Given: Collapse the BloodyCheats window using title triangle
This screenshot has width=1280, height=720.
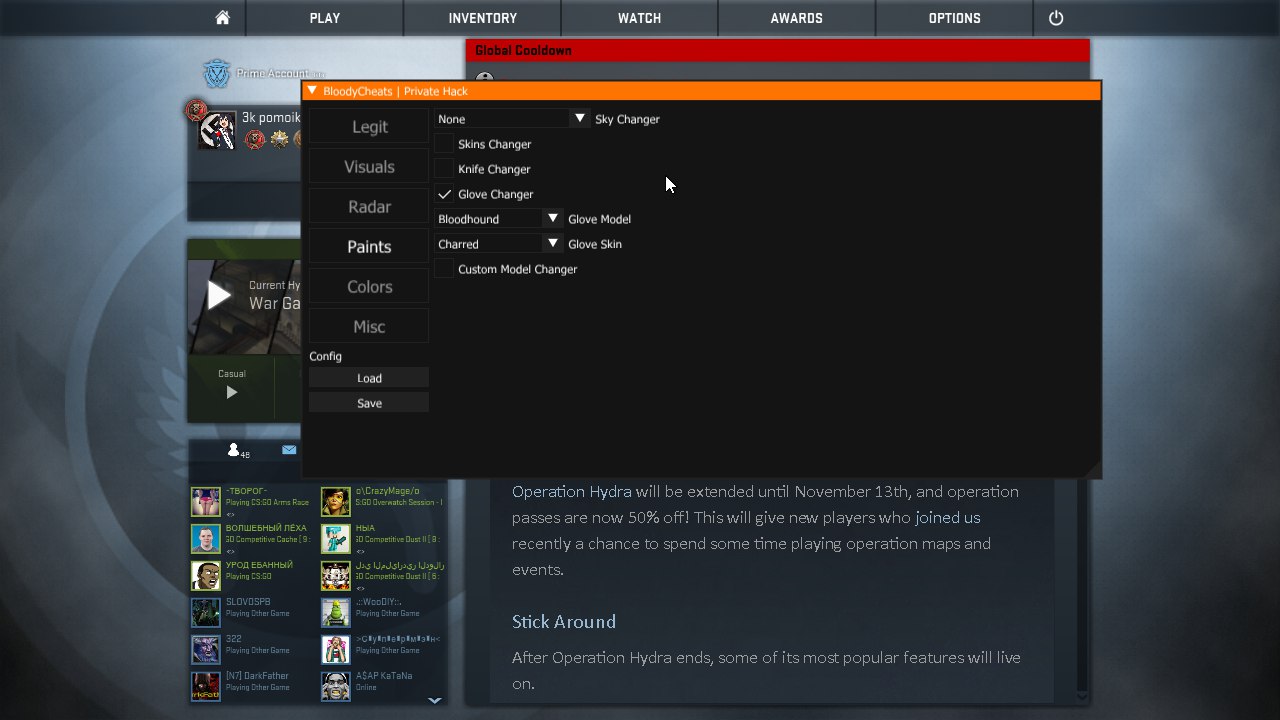Looking at the screenshot, I should (312, 91).
